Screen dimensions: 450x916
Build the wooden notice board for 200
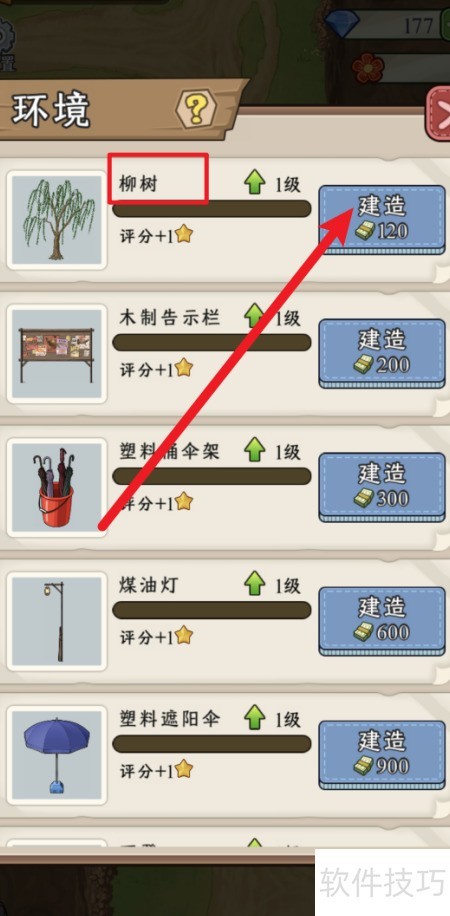pos(382,353)
